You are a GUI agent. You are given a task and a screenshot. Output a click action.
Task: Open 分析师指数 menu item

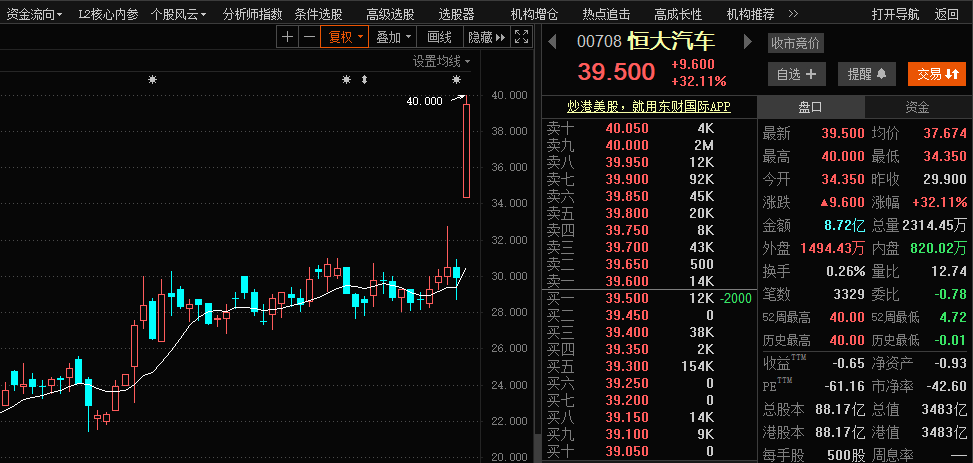252,14
